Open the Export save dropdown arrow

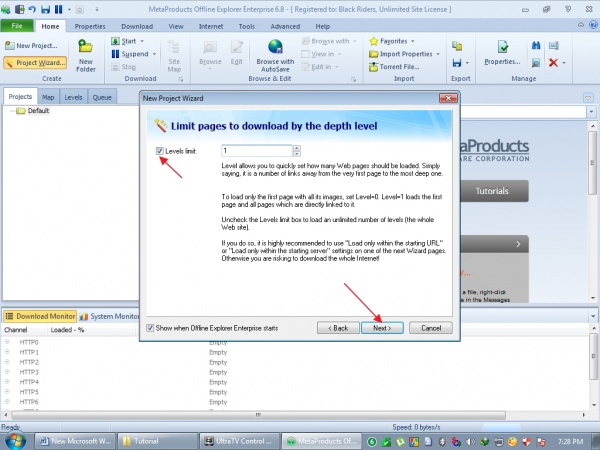[x=467, y=63]
